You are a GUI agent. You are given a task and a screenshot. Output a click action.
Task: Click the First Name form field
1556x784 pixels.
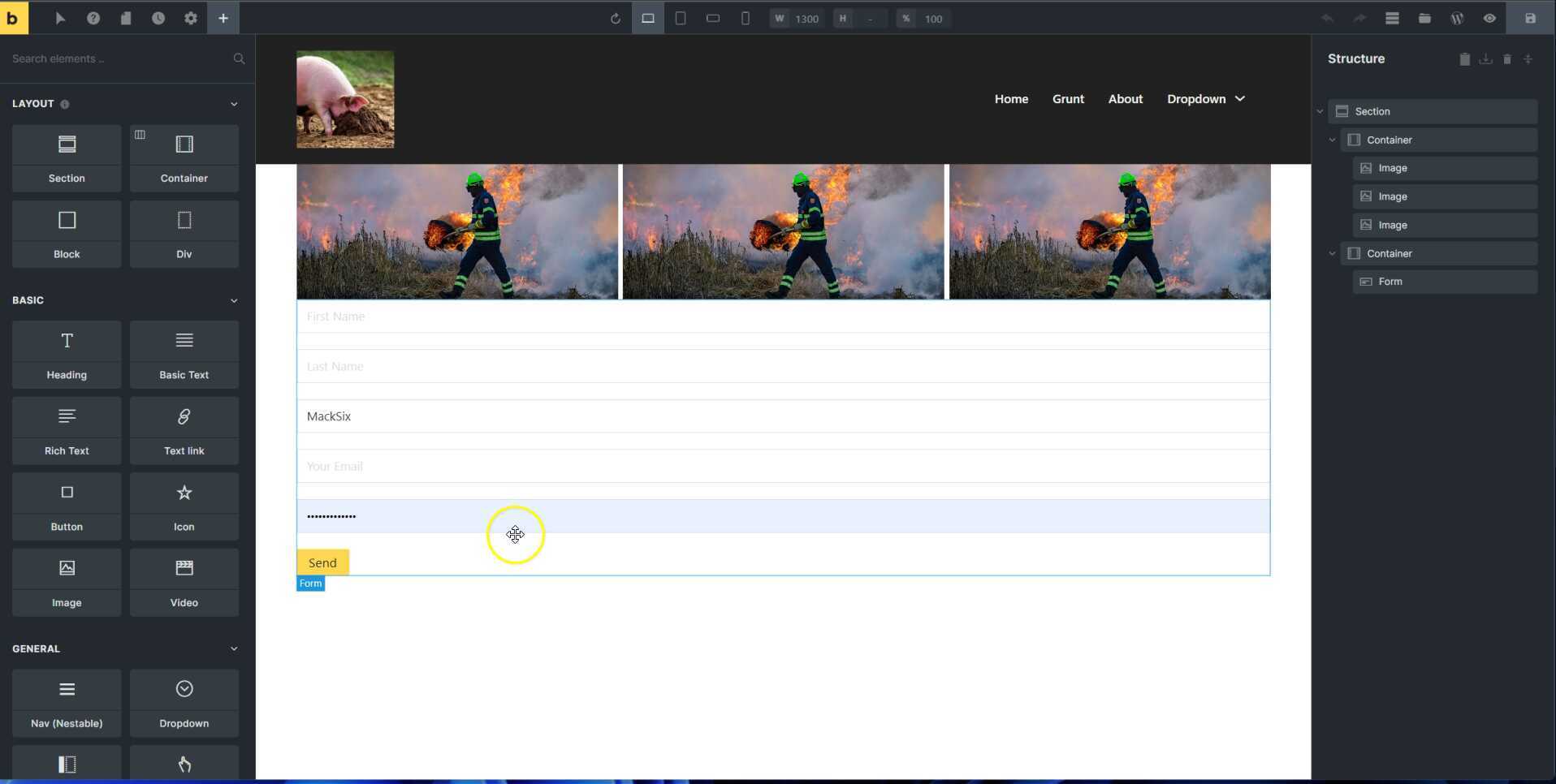783,317
